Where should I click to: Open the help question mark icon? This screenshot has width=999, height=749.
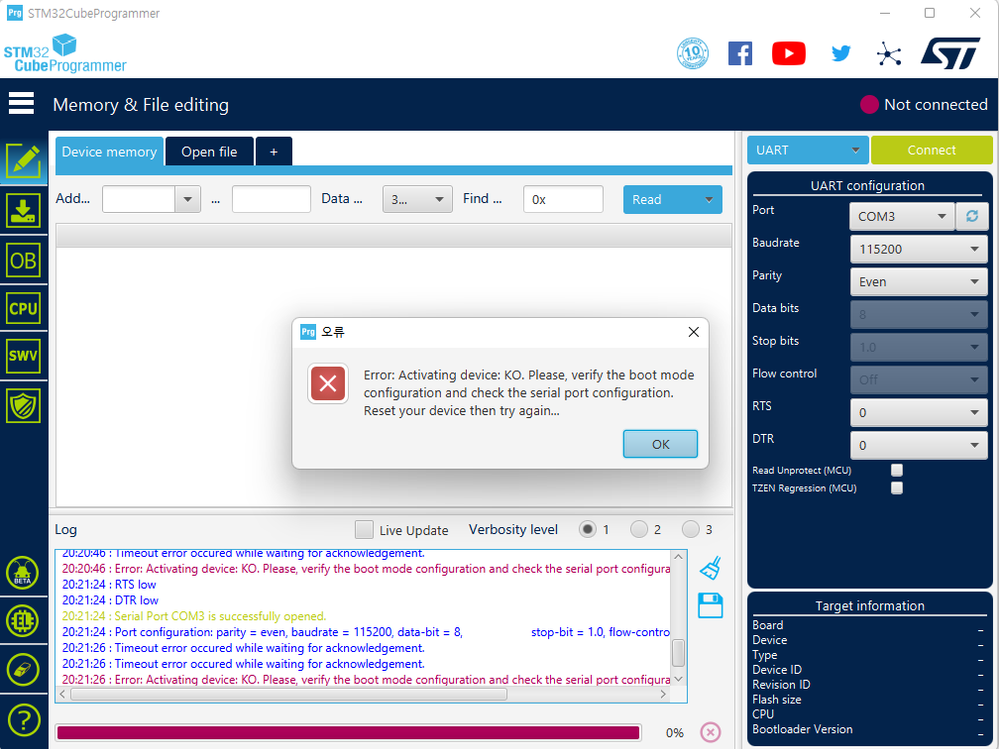tap(23, 720)
